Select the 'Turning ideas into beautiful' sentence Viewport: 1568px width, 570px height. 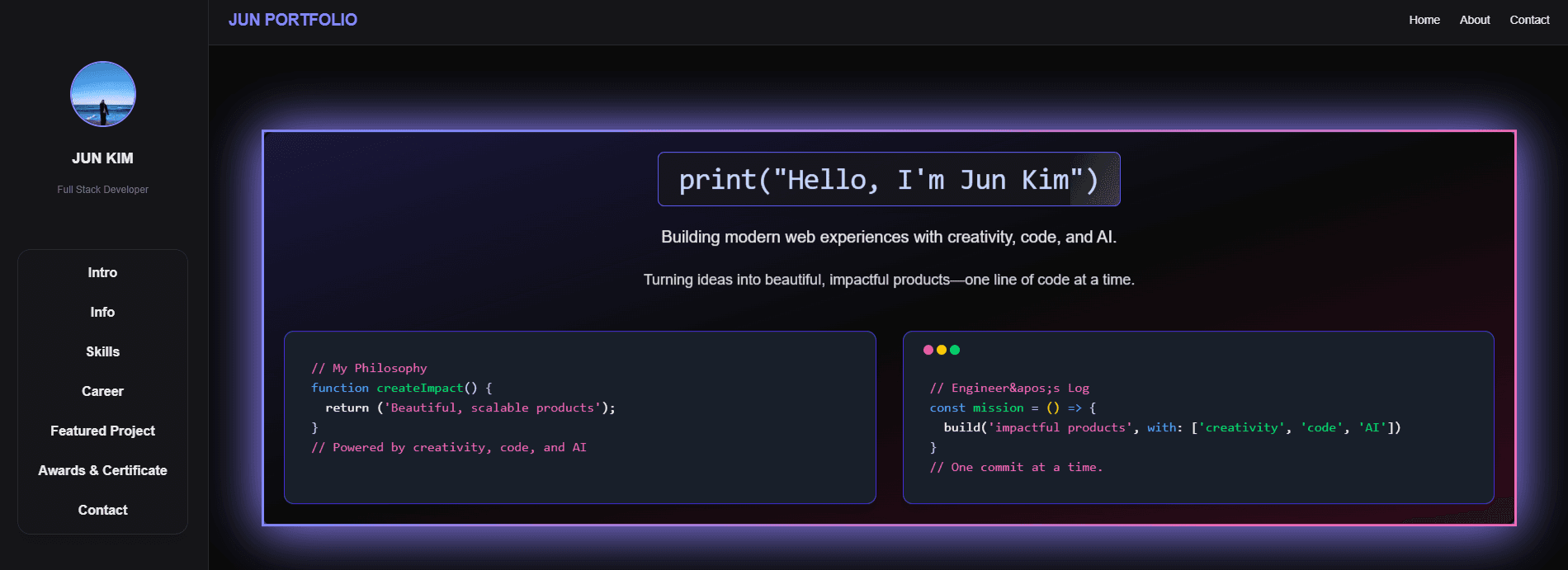889,280
